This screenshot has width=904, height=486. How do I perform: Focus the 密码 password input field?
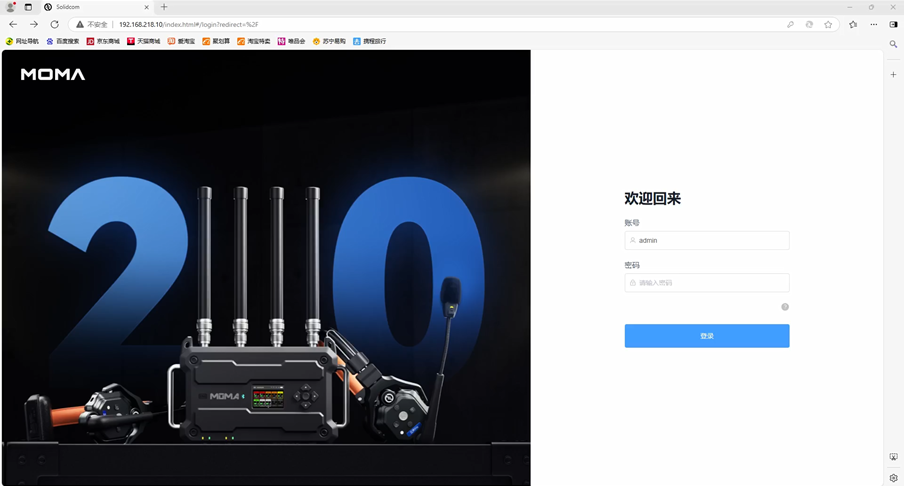click(x=707, y=282)
